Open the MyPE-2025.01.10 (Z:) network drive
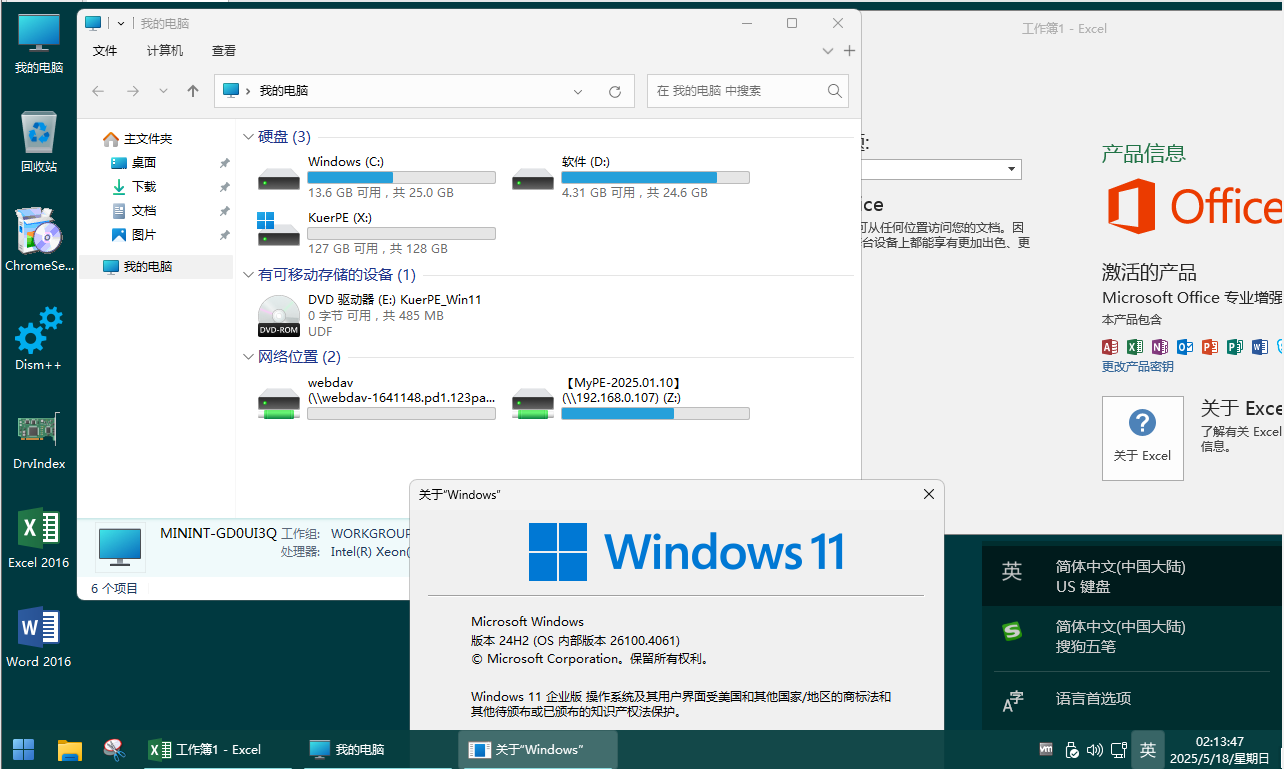The width and height of the screenshot is (1284, 769). [x=630, y=398]
